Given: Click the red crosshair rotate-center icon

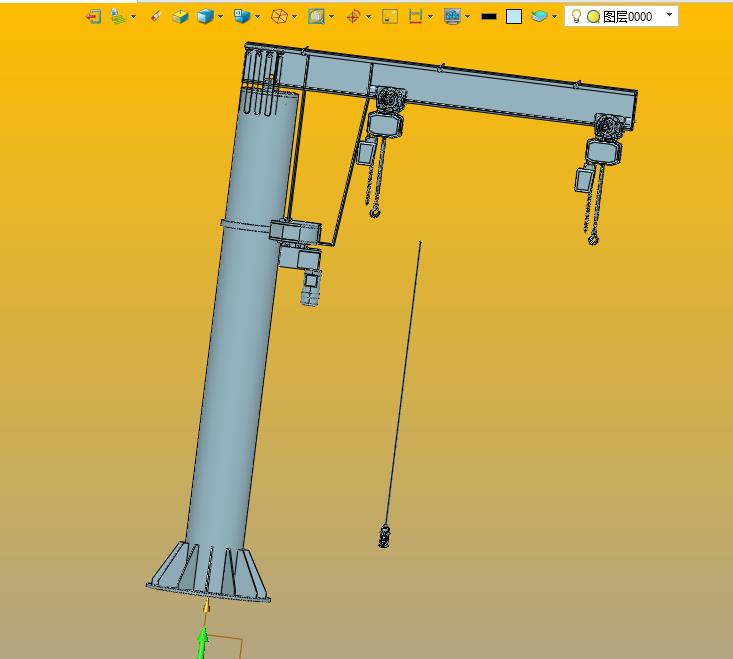Looking at the screenshot, I should [x=353, y=17].
